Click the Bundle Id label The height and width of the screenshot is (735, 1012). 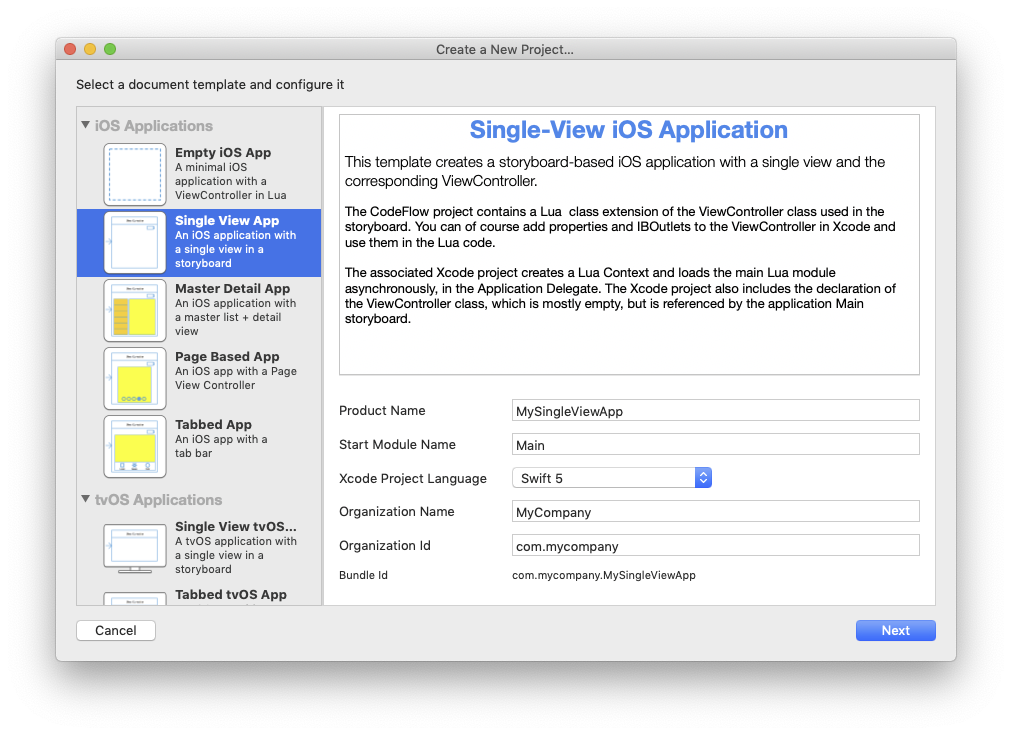point(363,575)
